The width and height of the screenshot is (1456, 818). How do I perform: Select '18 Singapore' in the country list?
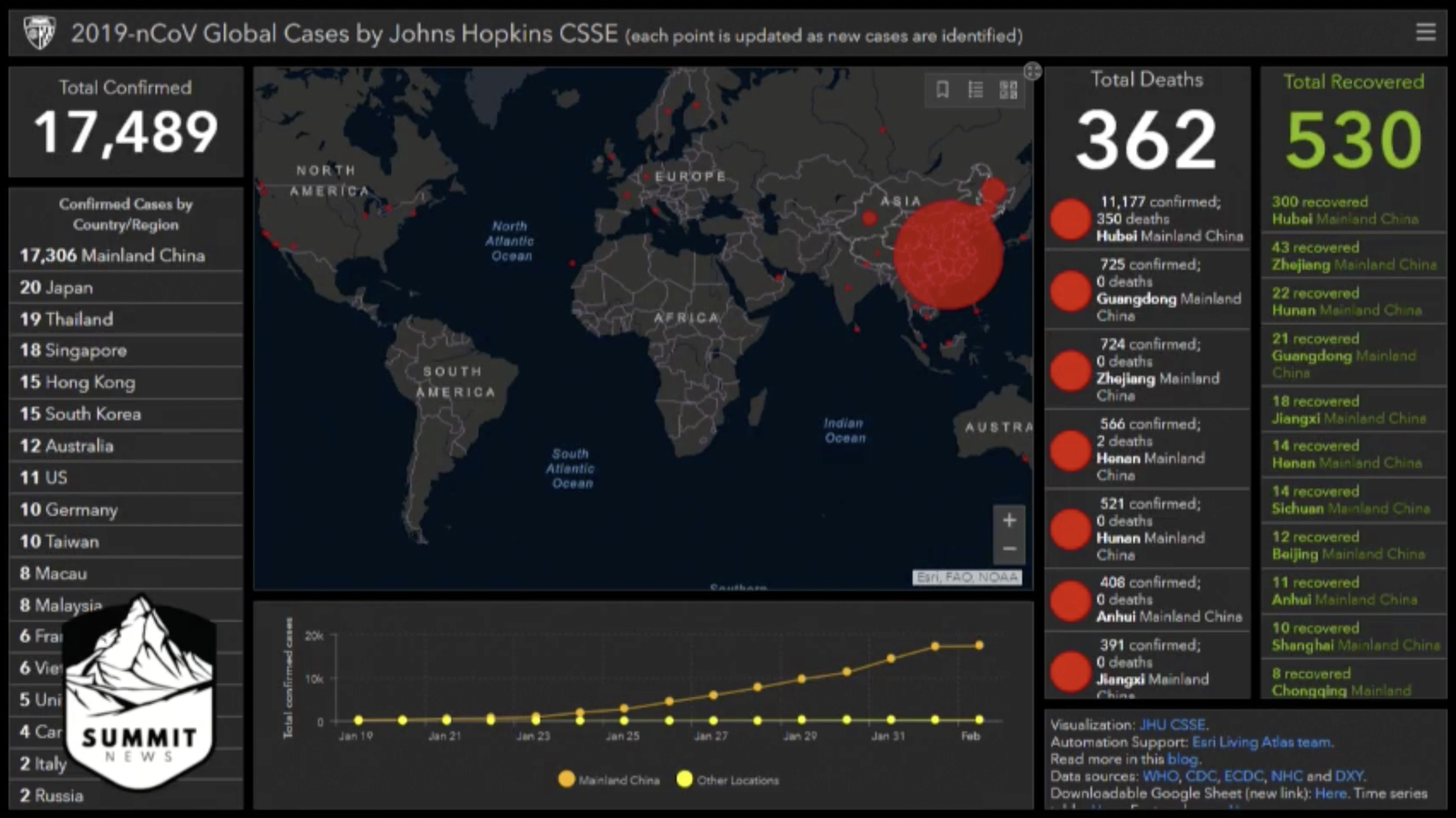[126, 350]
